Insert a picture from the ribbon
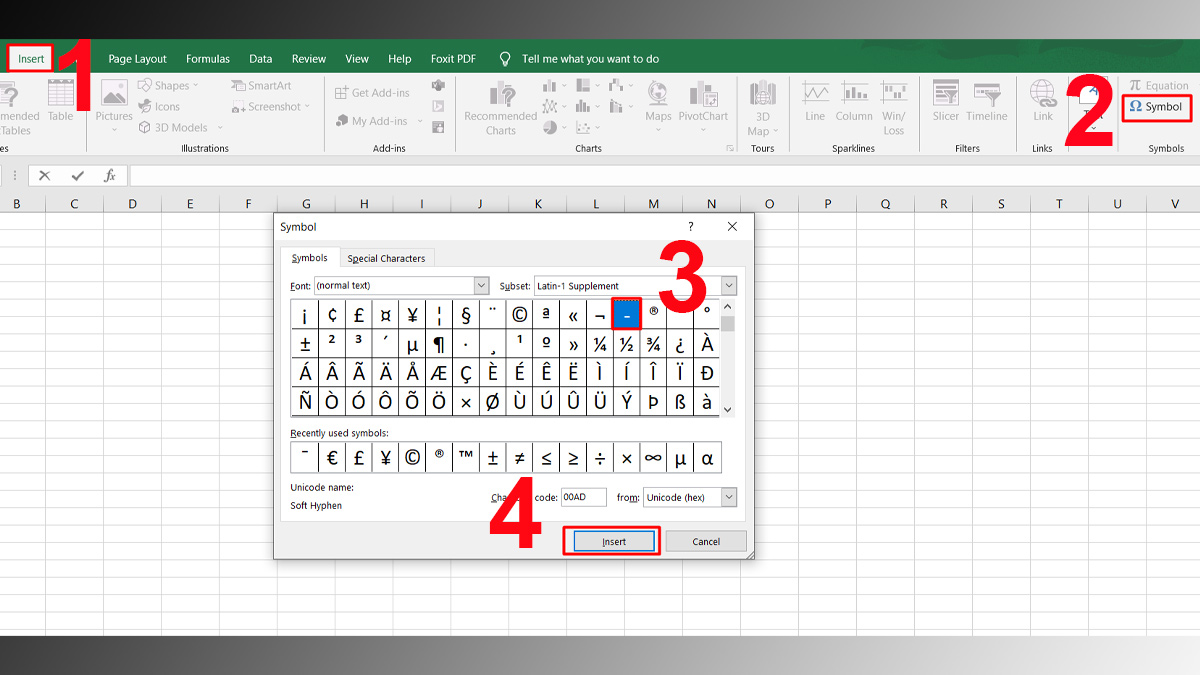Viewport: 1200px width, 675px height. click(x=113, y=106)
